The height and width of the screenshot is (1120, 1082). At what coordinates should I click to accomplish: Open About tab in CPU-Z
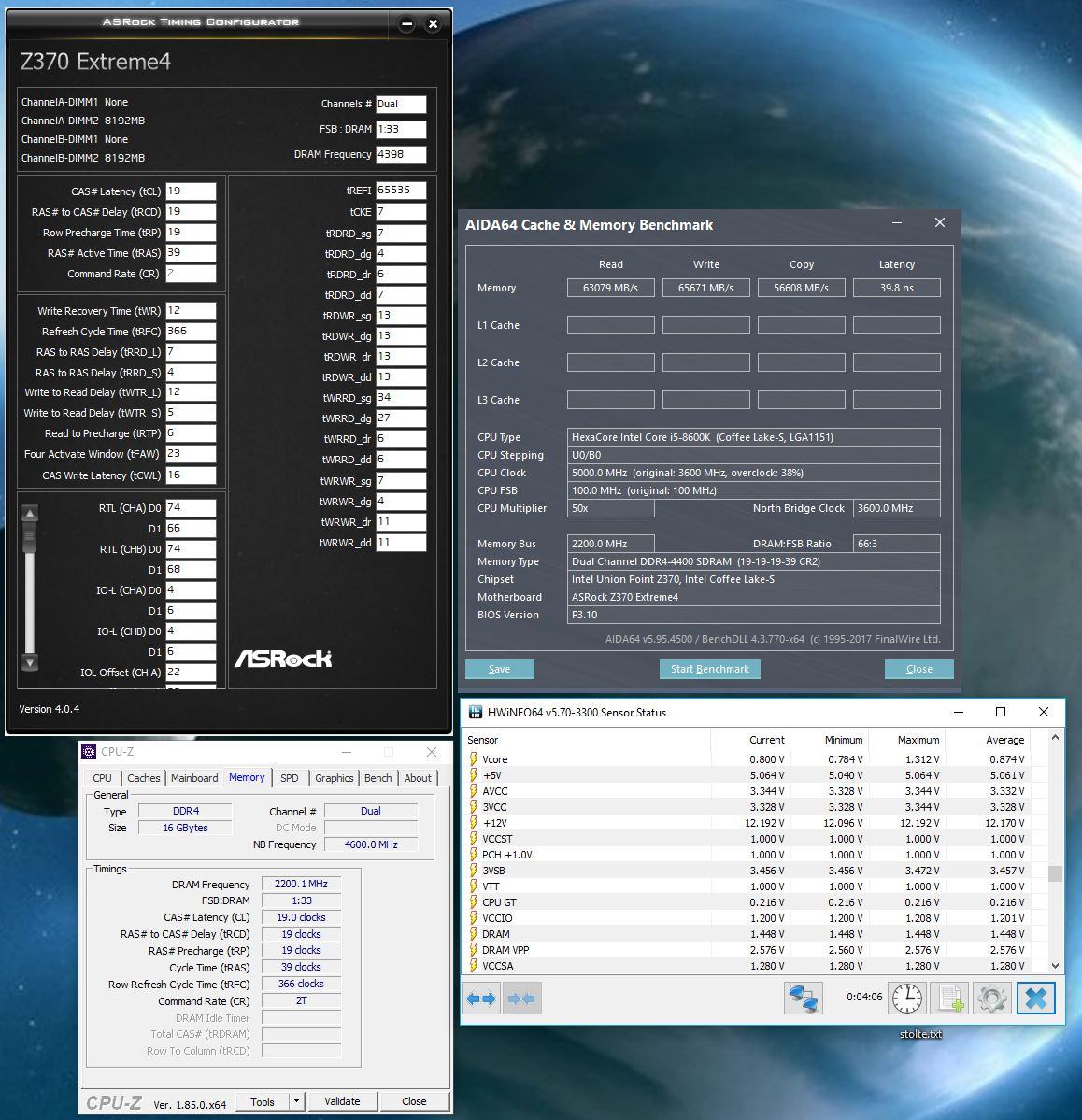tap(418, 778)
